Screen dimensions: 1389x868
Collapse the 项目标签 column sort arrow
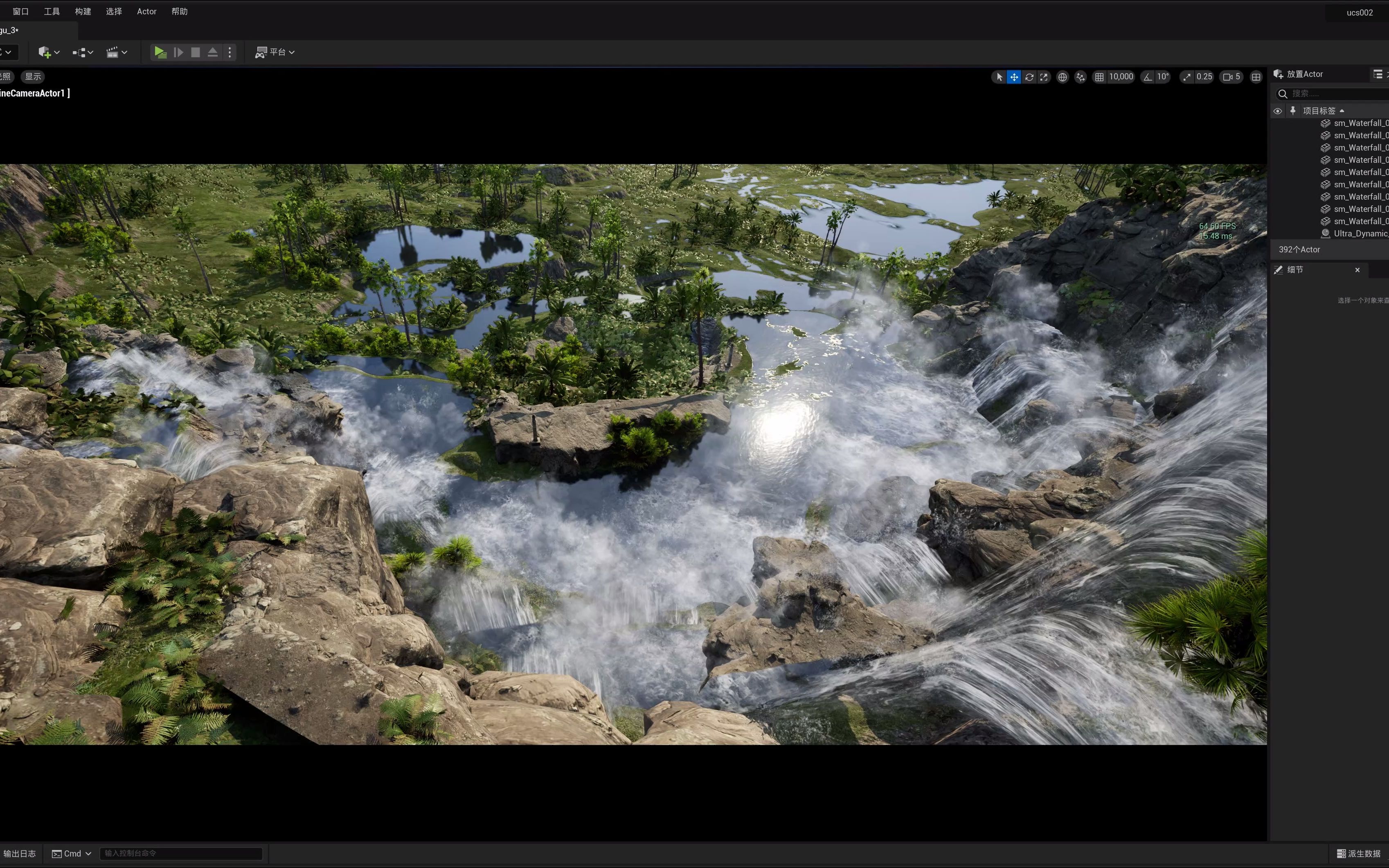coord(1342,110)
